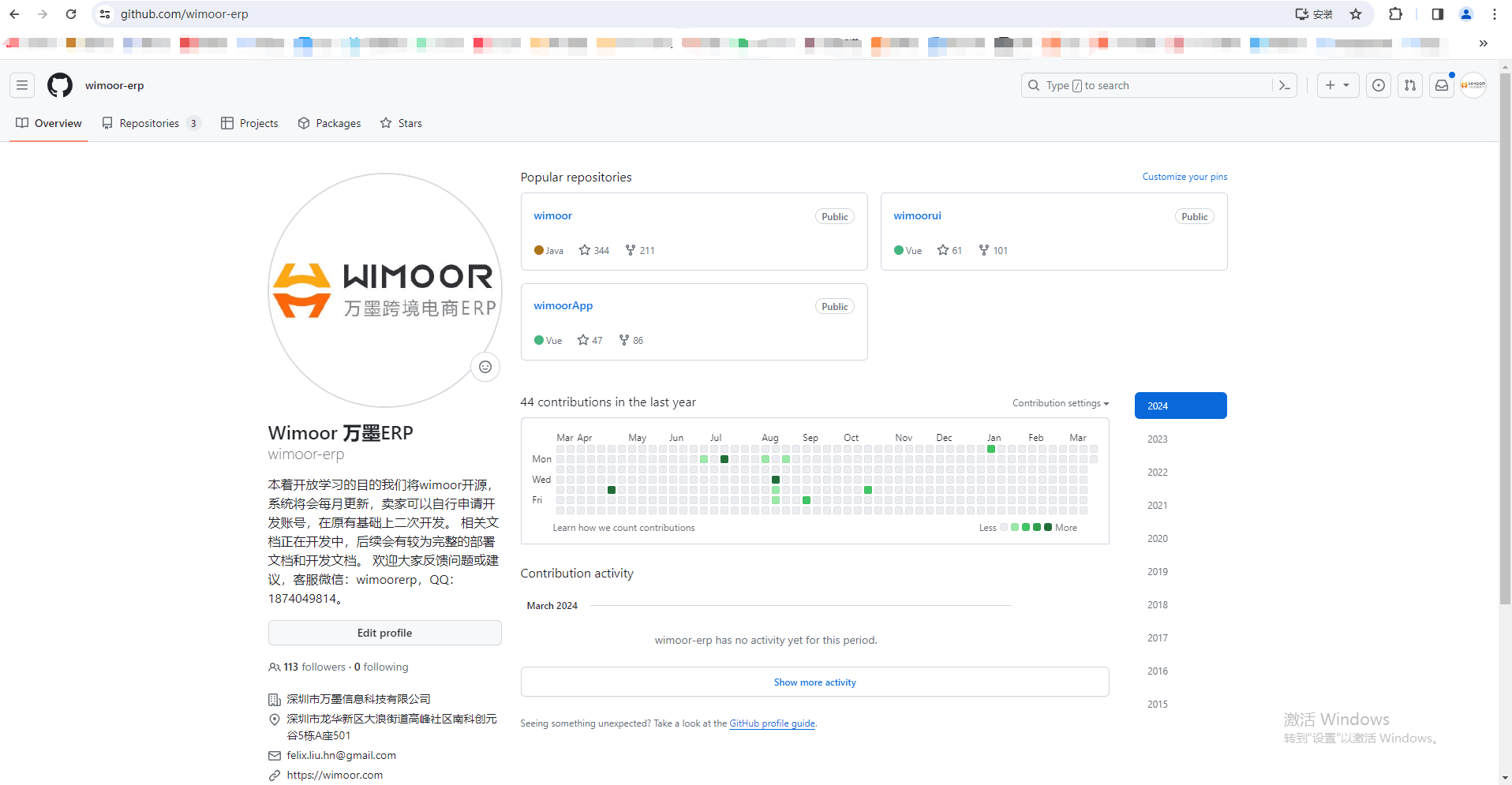Select the Overview tab
Viewport: 1512px width, 785px height.
[49, 123]
